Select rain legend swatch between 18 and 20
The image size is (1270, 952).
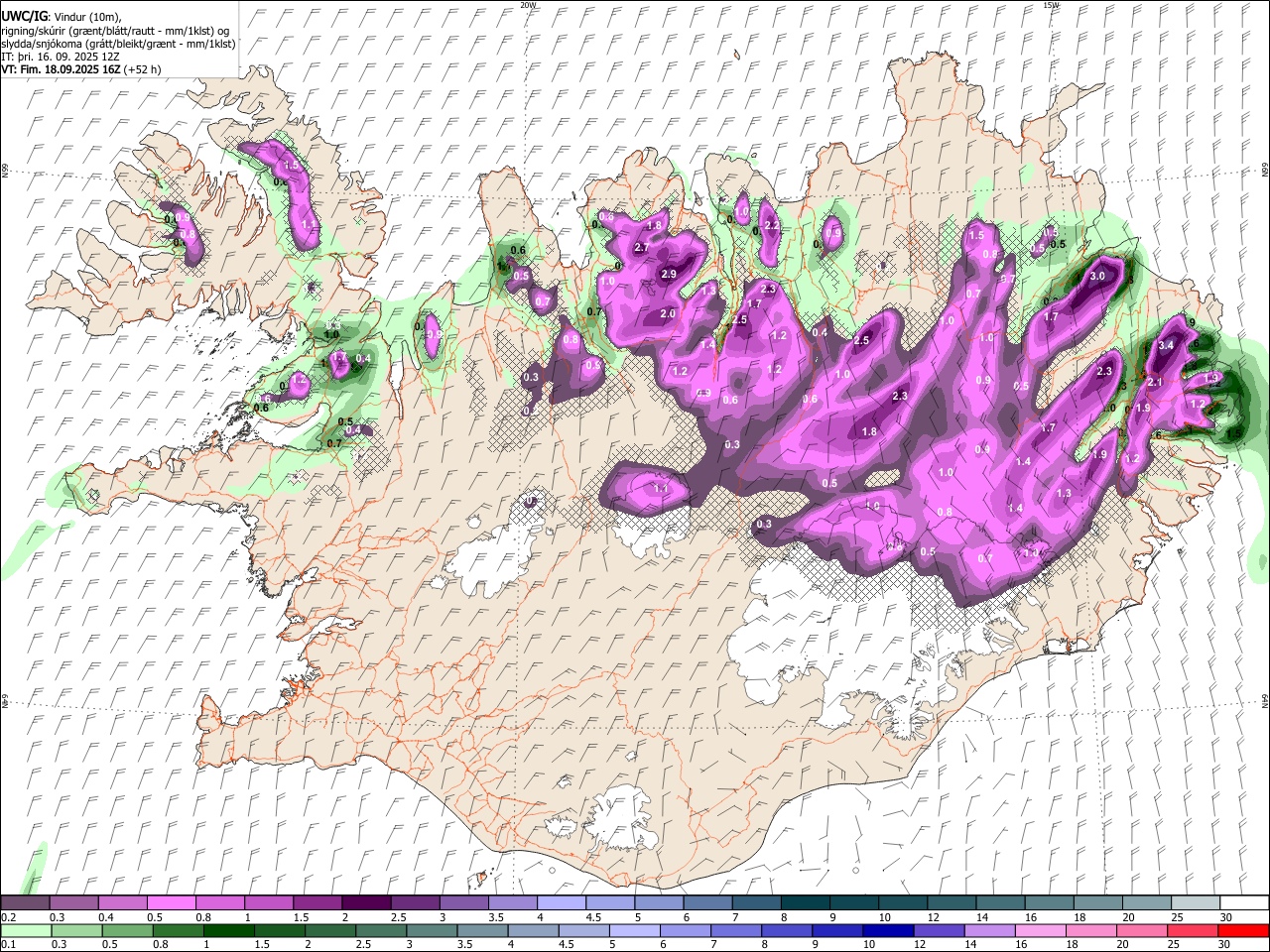pyautogui.click(x=1091, y=930)
